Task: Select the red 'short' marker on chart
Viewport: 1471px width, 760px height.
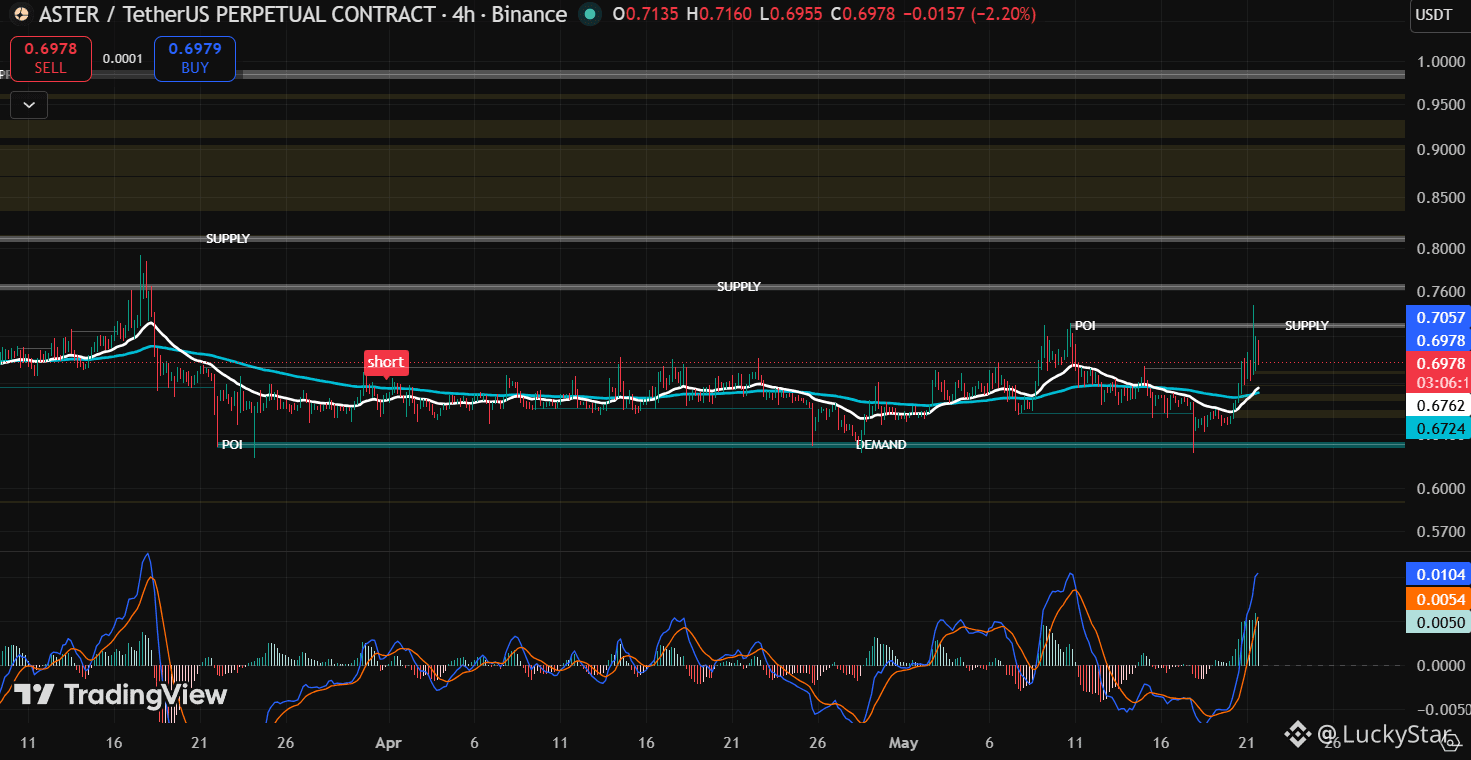Action: [386, 362]
